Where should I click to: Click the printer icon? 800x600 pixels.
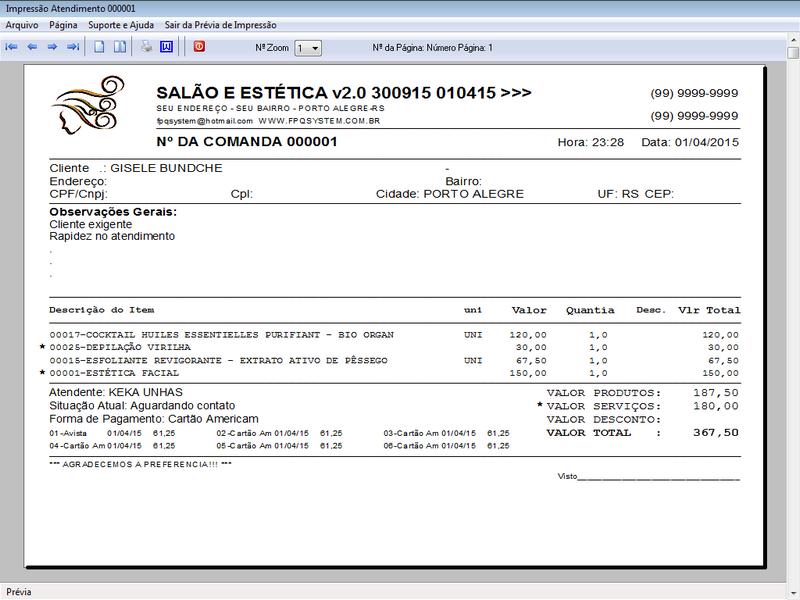coord(146,47)
